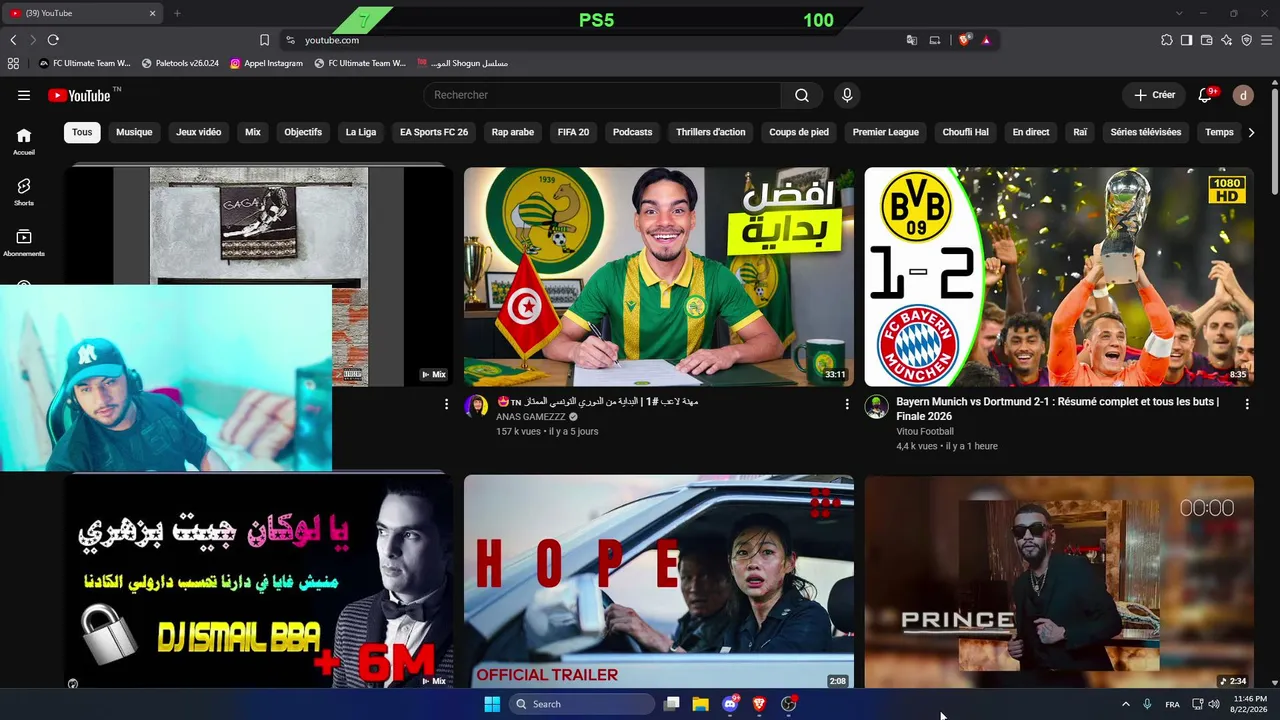The height and width of the screenshot is (720, 1280).
Task: Expand the system tray hidden icons chevron
Action: [x=1125, y=704]
